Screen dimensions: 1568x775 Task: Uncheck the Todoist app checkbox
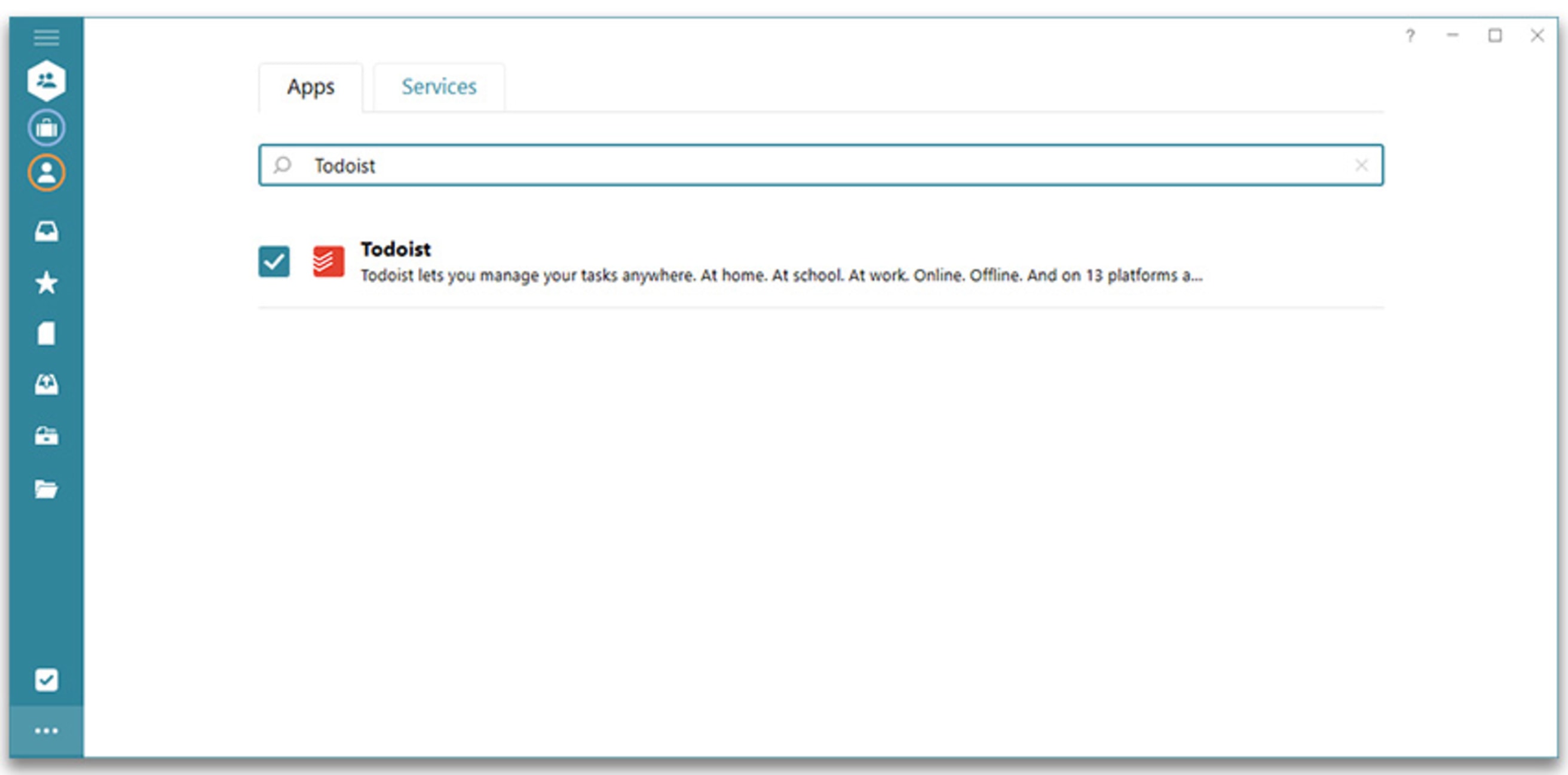pos(274,261)
